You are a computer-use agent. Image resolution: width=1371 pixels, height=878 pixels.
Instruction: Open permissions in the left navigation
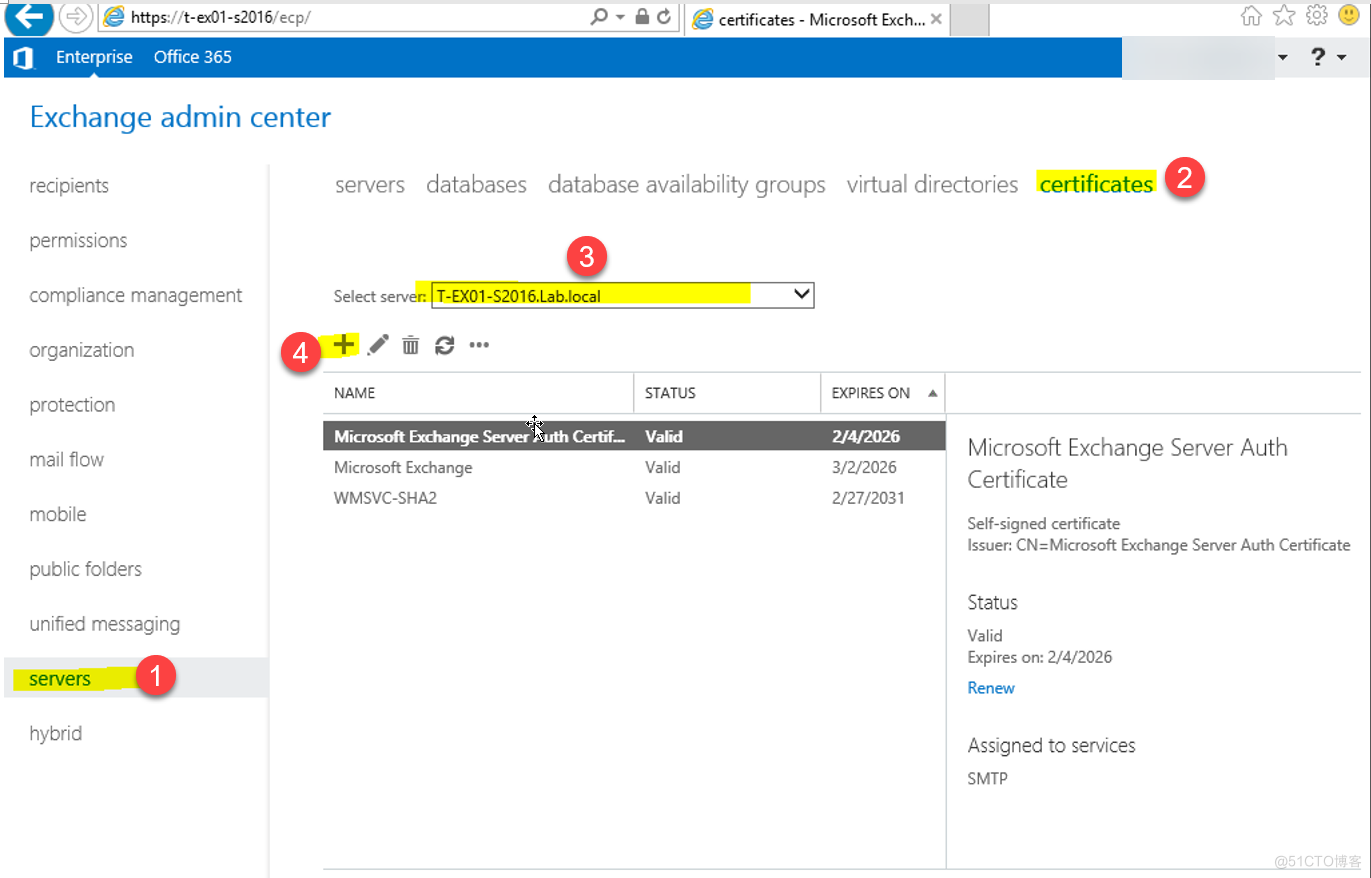[x=78, y=241]
